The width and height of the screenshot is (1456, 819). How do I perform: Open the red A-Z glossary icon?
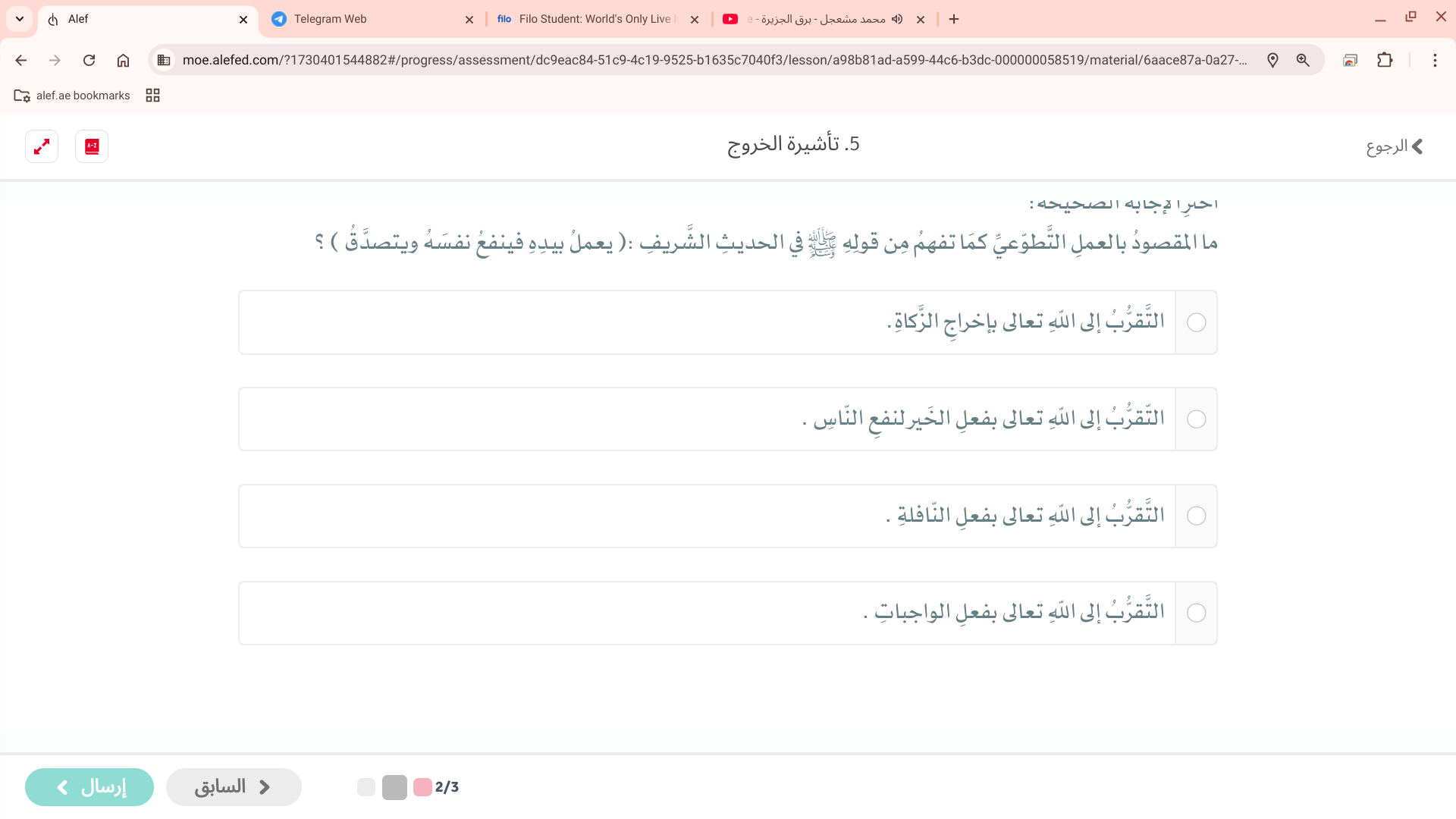pos(92,146)
